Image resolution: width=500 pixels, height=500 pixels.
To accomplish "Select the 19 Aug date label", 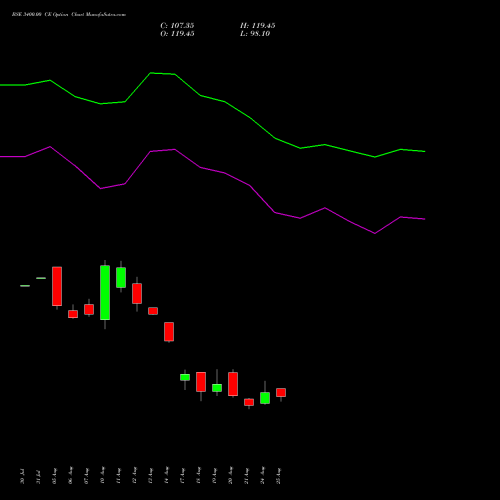I will [x=214, y=476].
